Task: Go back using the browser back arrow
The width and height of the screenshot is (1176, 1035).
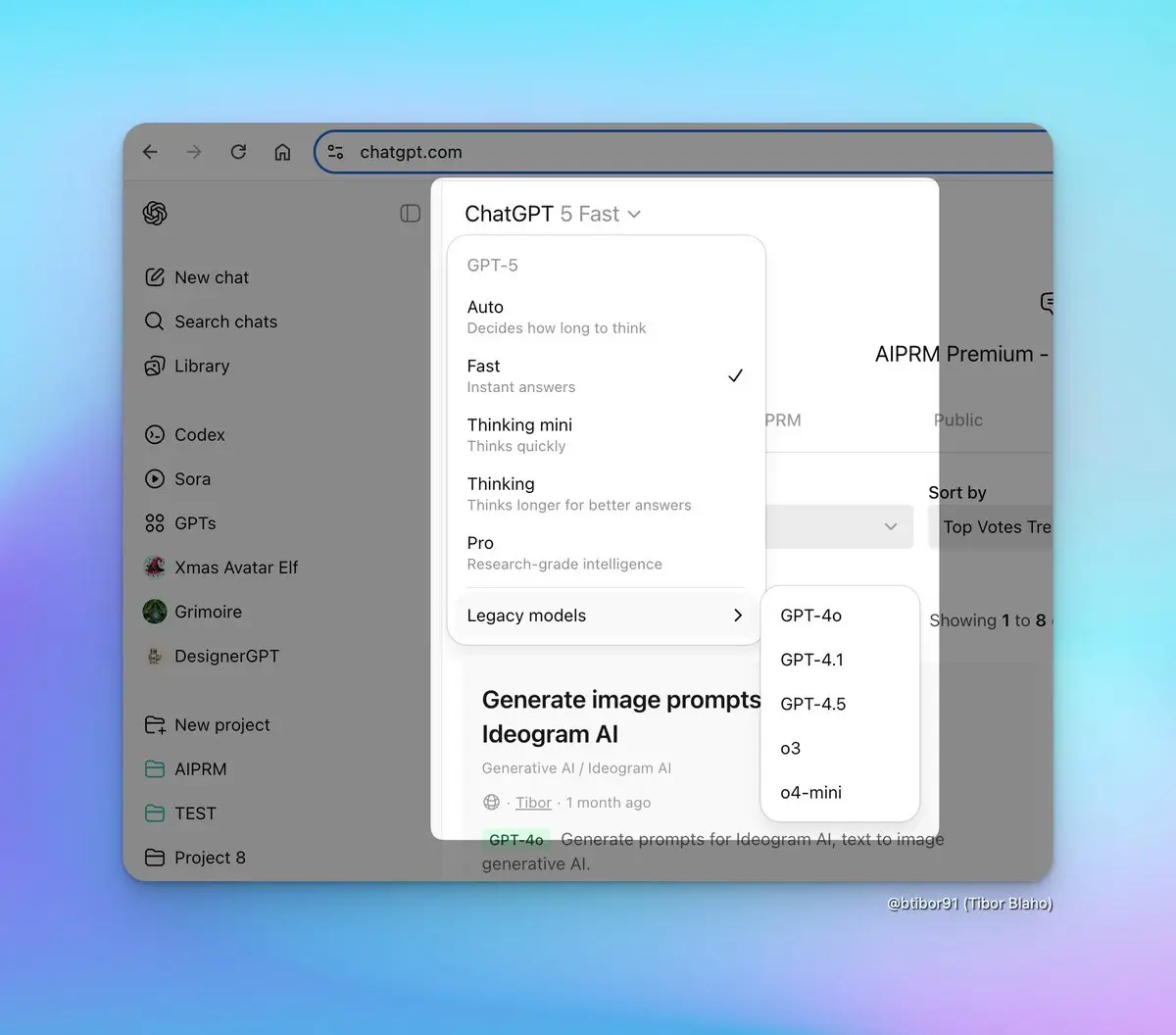Action: coord(150,152)
